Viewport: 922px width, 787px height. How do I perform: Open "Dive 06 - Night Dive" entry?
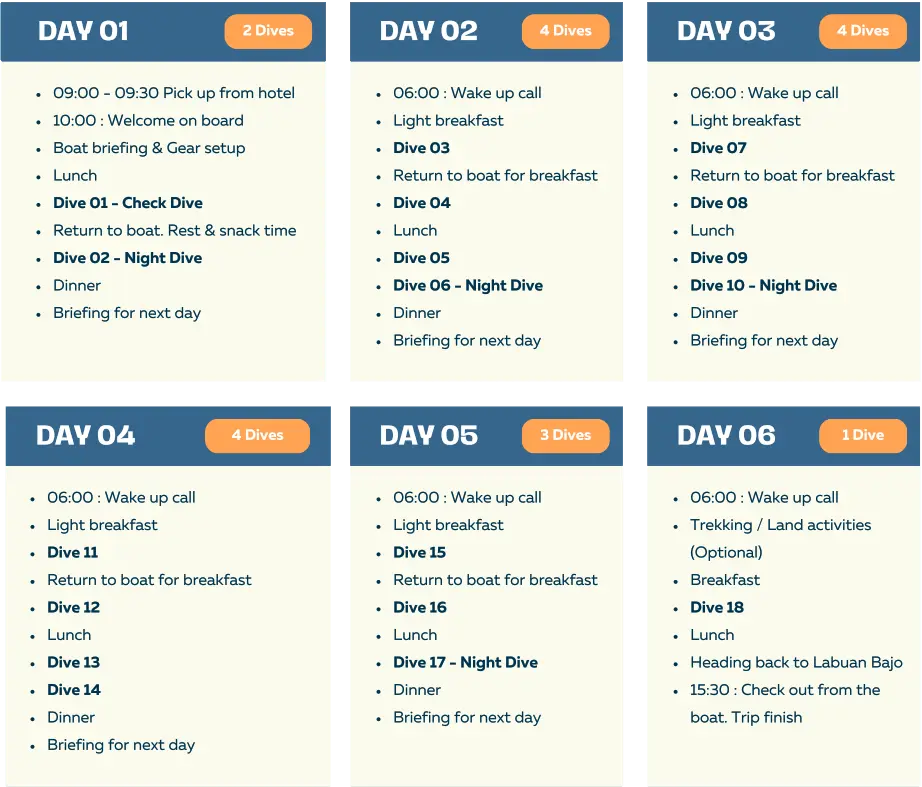[468, 285]
